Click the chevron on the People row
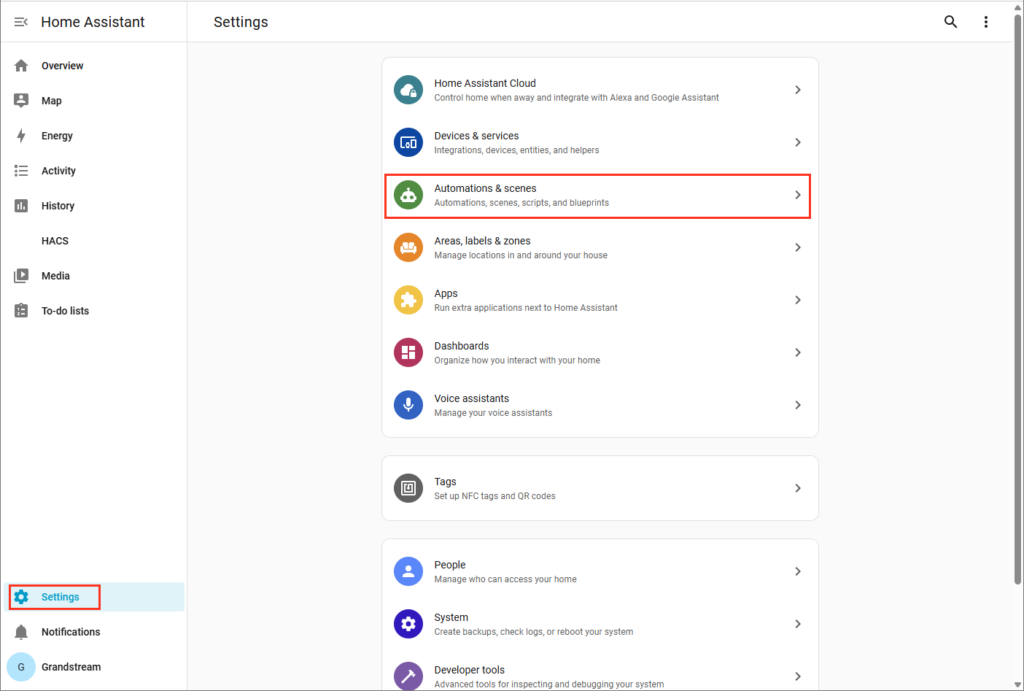 [797, 571]
